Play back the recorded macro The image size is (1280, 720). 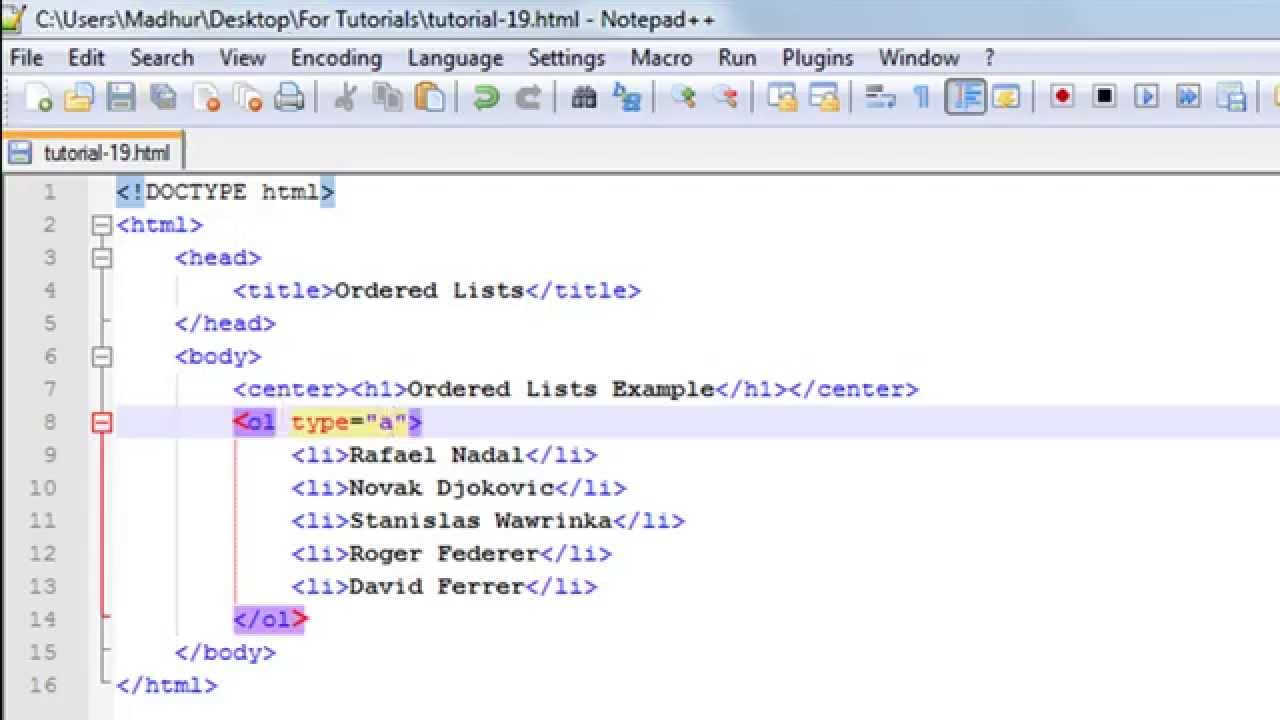1146,97
